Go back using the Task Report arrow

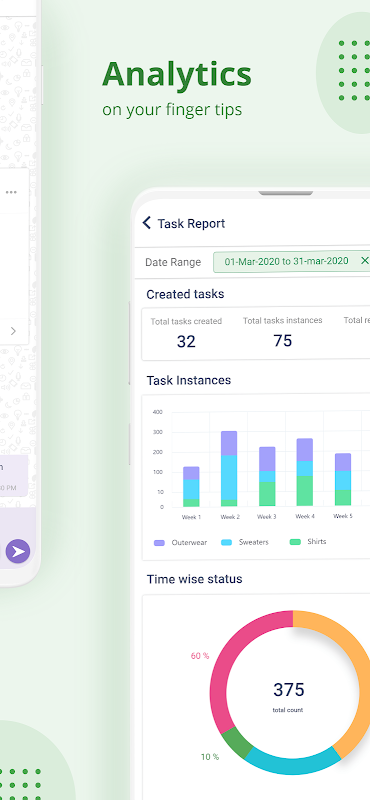coord(147,223)
